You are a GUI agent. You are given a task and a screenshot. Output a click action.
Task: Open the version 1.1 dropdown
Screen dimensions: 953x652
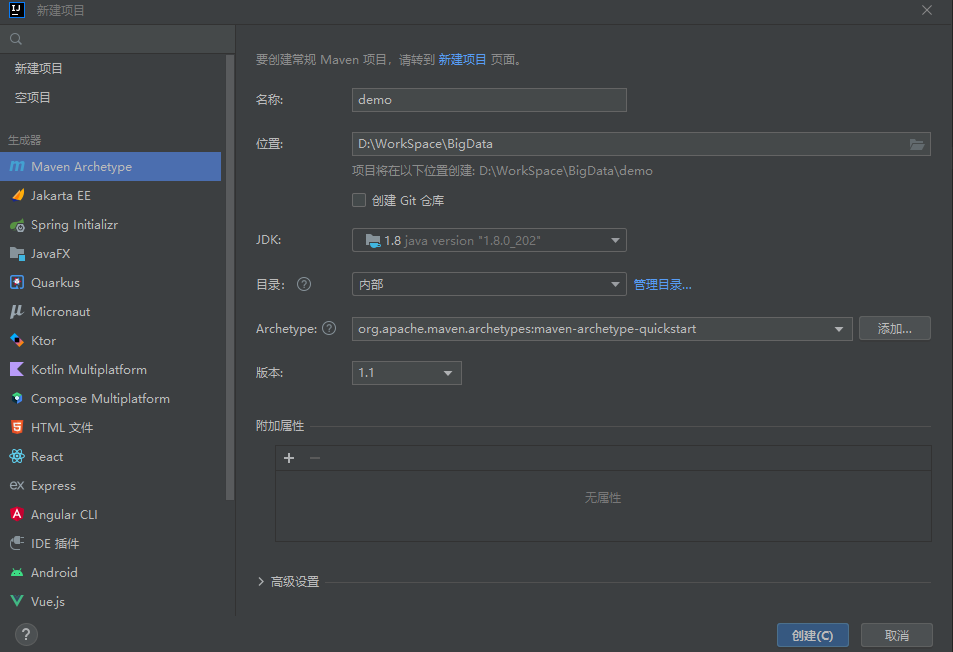407,373
